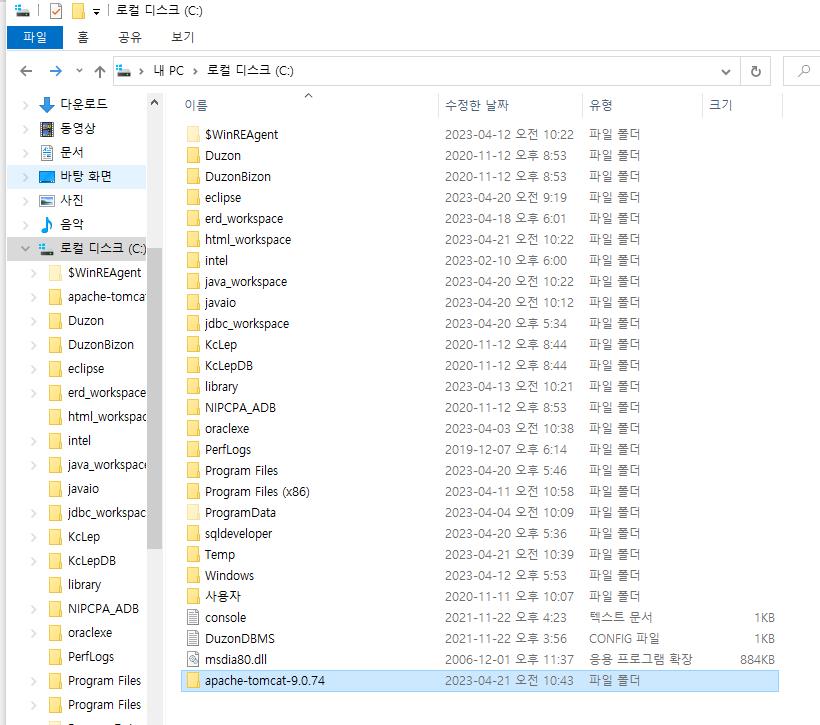Expand 다운로드 tree node
Image resolution: width=820 pixels, height=725 pixels.
click(25, 105)
